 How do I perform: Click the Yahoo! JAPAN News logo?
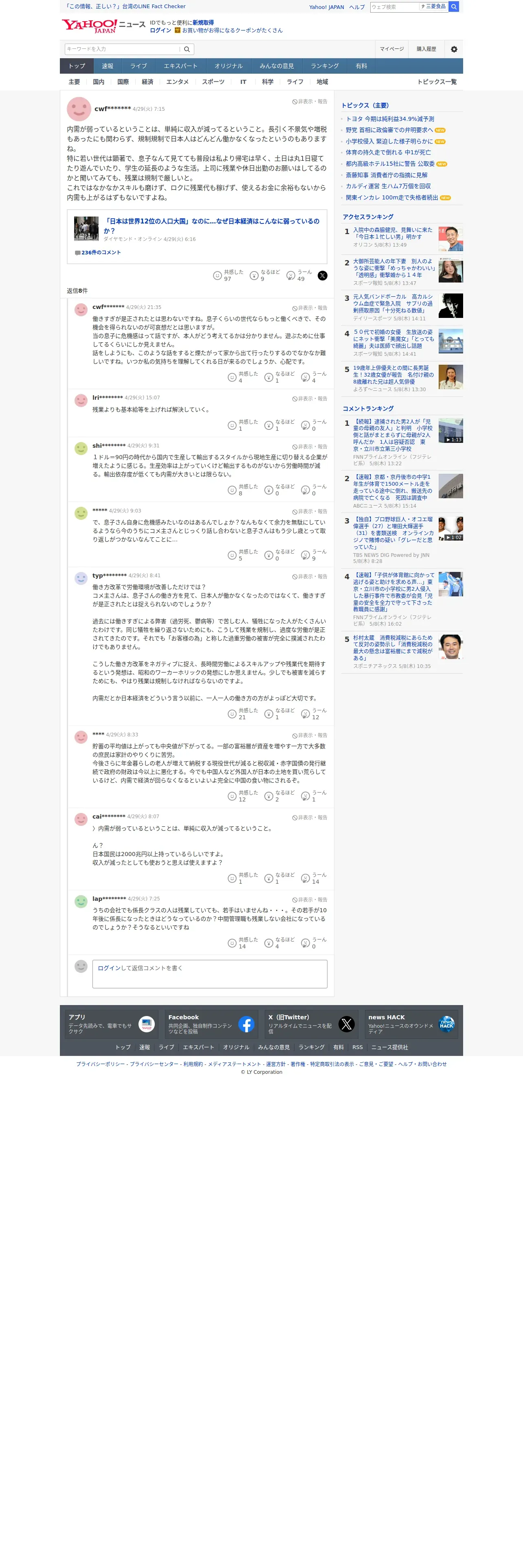coord(103,26)
